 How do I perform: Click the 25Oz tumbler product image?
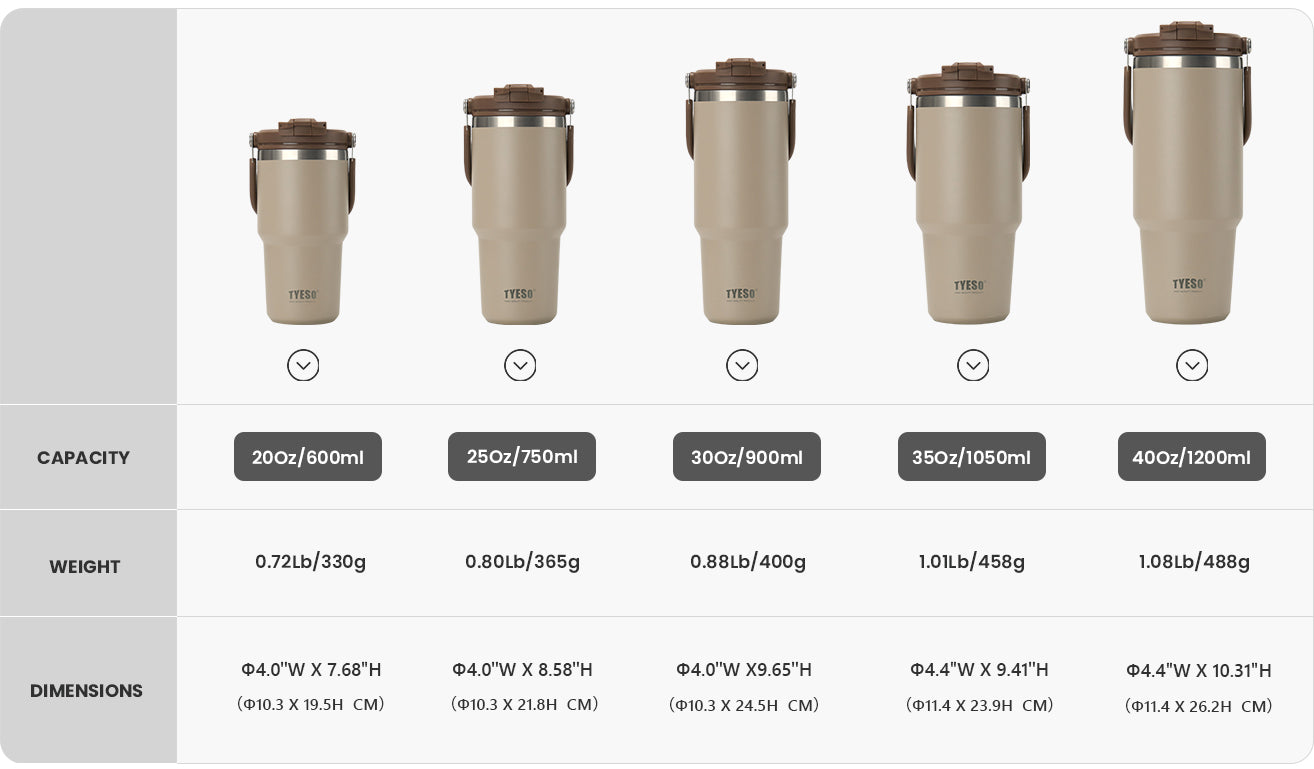click(x=519, y=205)
